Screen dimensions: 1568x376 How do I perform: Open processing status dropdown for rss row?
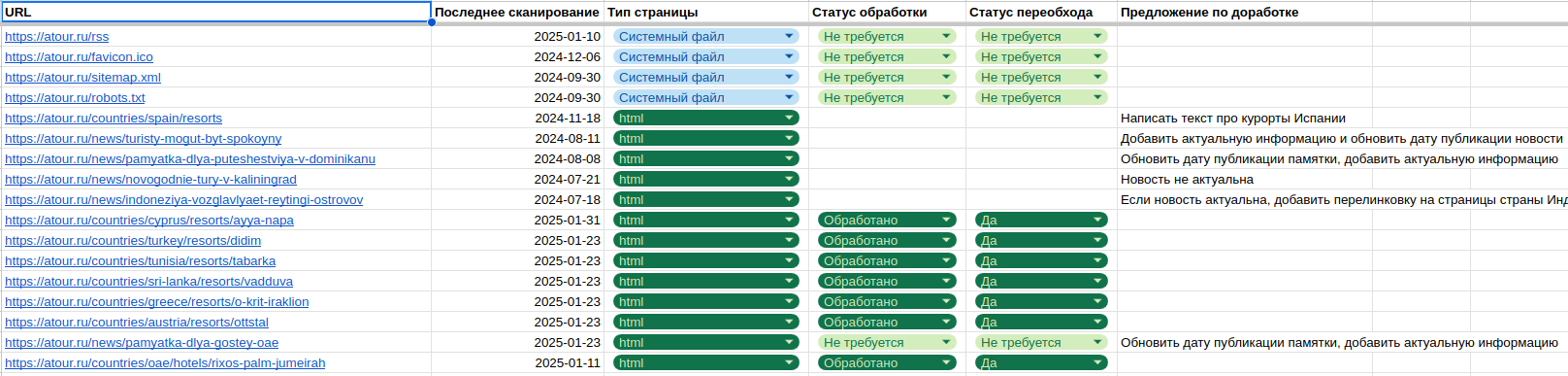click(x=887, y=37)
